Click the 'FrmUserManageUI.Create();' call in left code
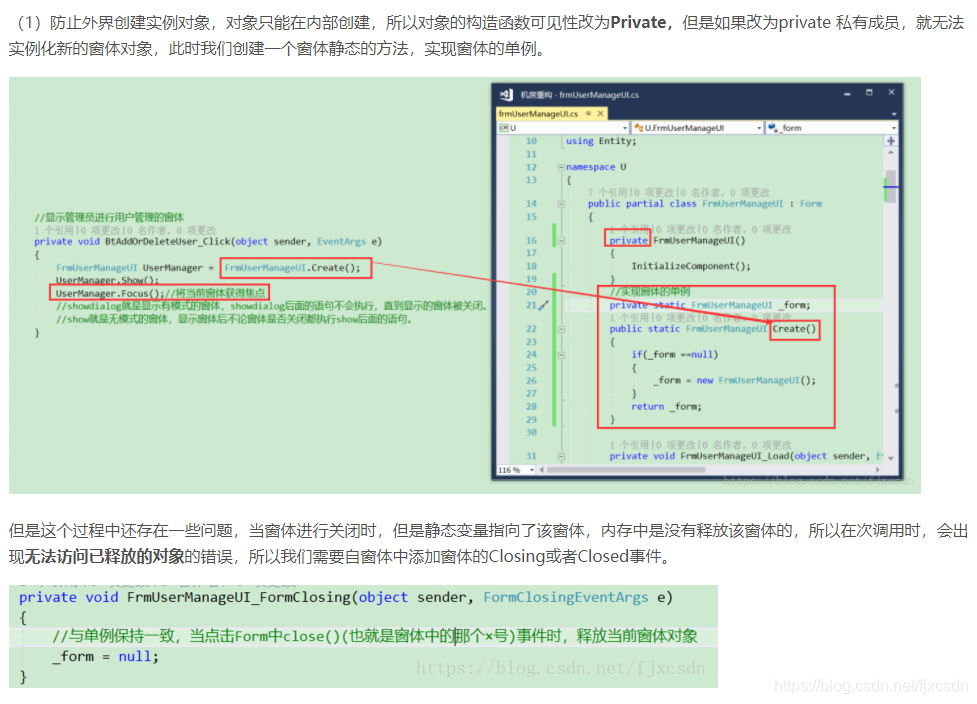977x704 pixels. (x=292, y=268)
